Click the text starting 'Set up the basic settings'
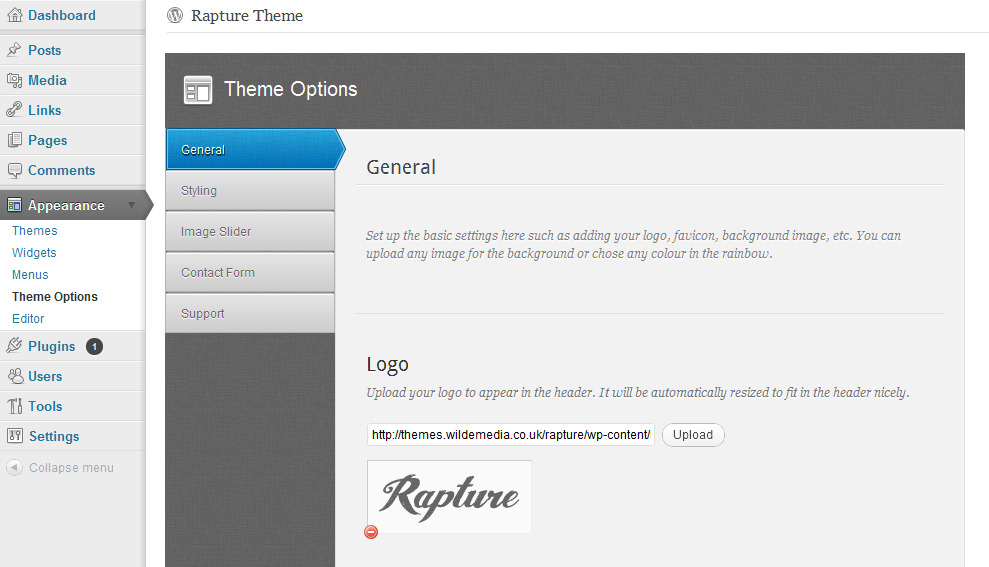 (633, 244)
